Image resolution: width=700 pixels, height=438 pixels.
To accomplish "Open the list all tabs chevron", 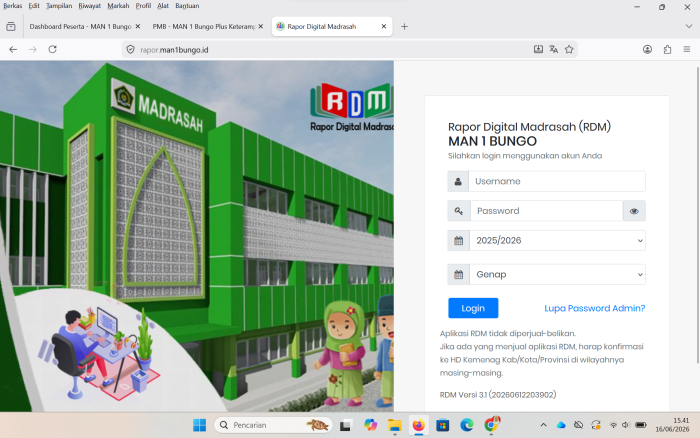I will coord(689,26).
